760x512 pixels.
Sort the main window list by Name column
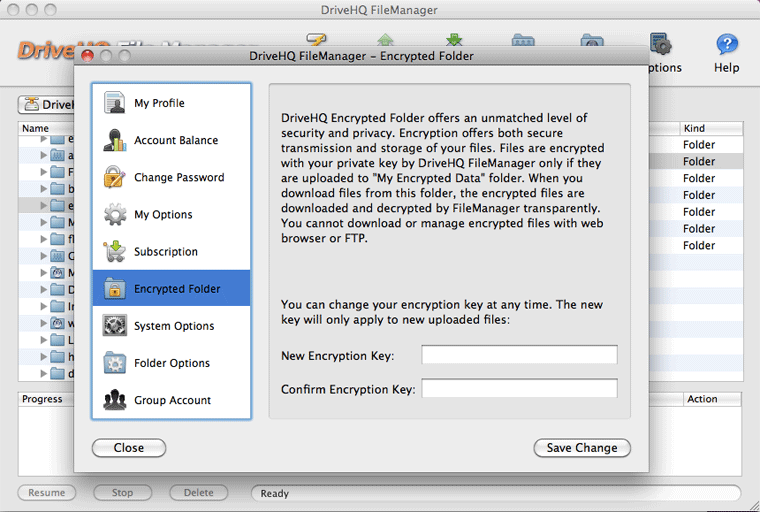46,128
